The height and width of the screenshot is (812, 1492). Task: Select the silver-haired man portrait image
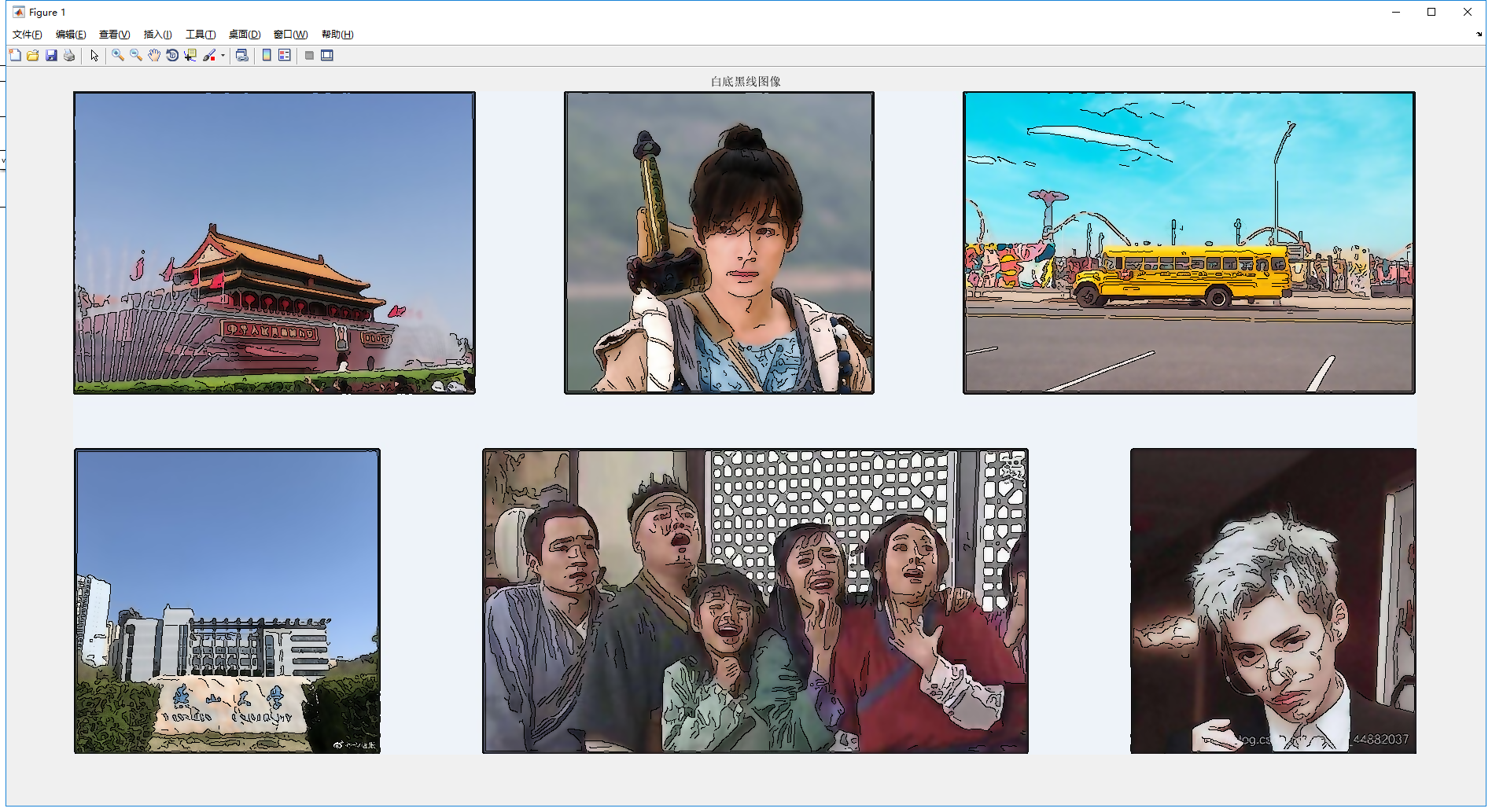(1273, 601)
